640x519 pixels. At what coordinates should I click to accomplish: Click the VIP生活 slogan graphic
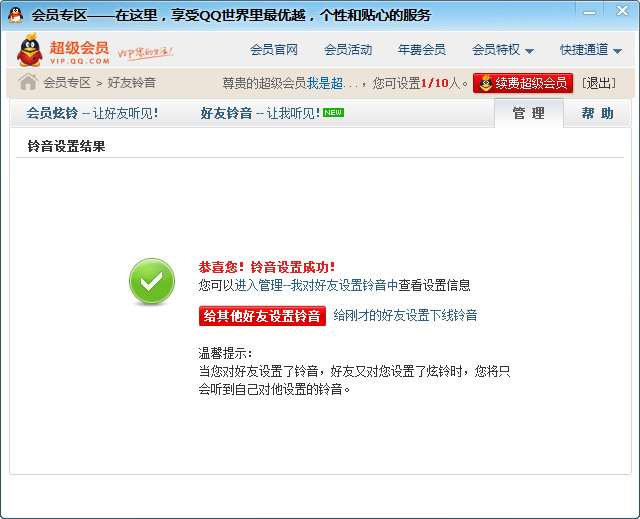point(146,53)
